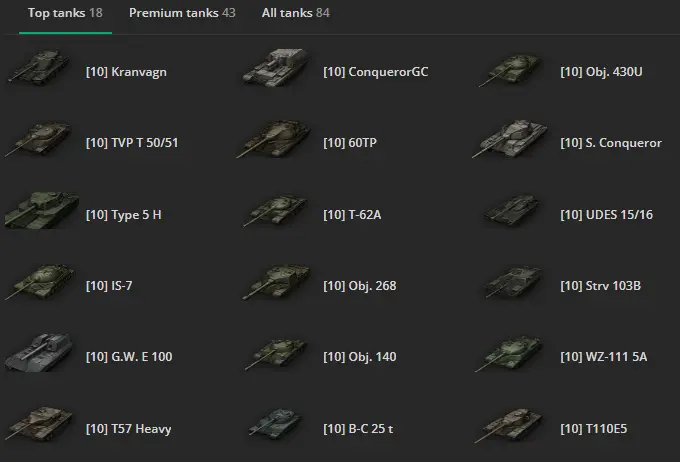680x462 pixels.
Task: Click the Kranvagn tank icon
Action: pyautogui.click(x=39, y=66)
